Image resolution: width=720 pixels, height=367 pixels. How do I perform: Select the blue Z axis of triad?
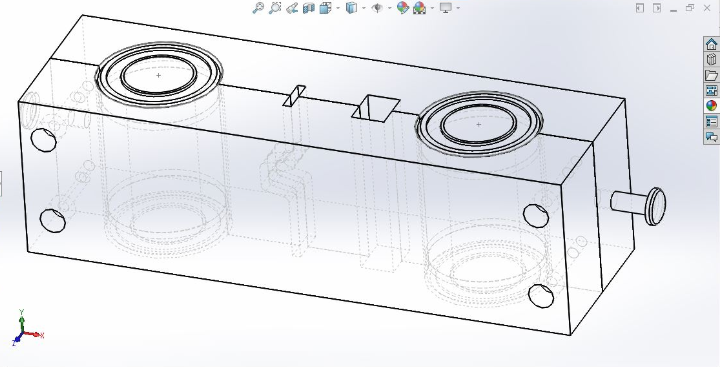coord(17,339)
